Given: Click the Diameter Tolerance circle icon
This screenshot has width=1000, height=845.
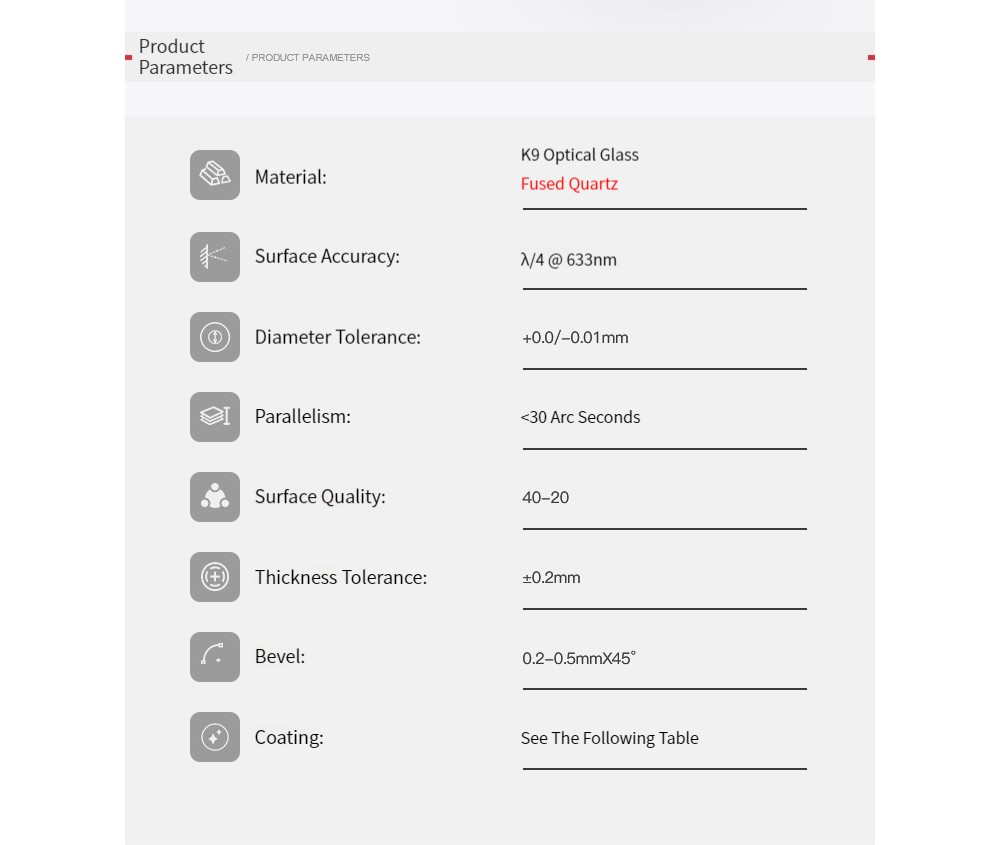Looking at the screenshot, I should [x=215, y=337].
